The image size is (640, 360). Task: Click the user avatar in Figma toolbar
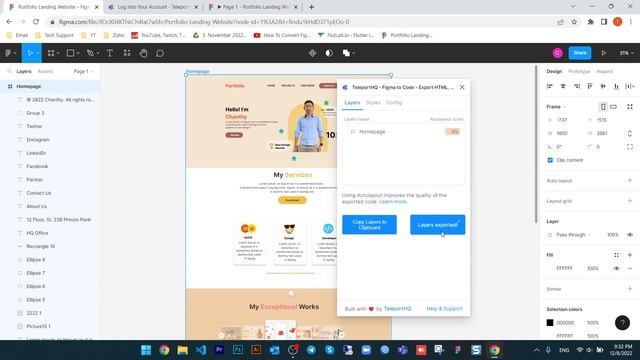tap(558, 53)
